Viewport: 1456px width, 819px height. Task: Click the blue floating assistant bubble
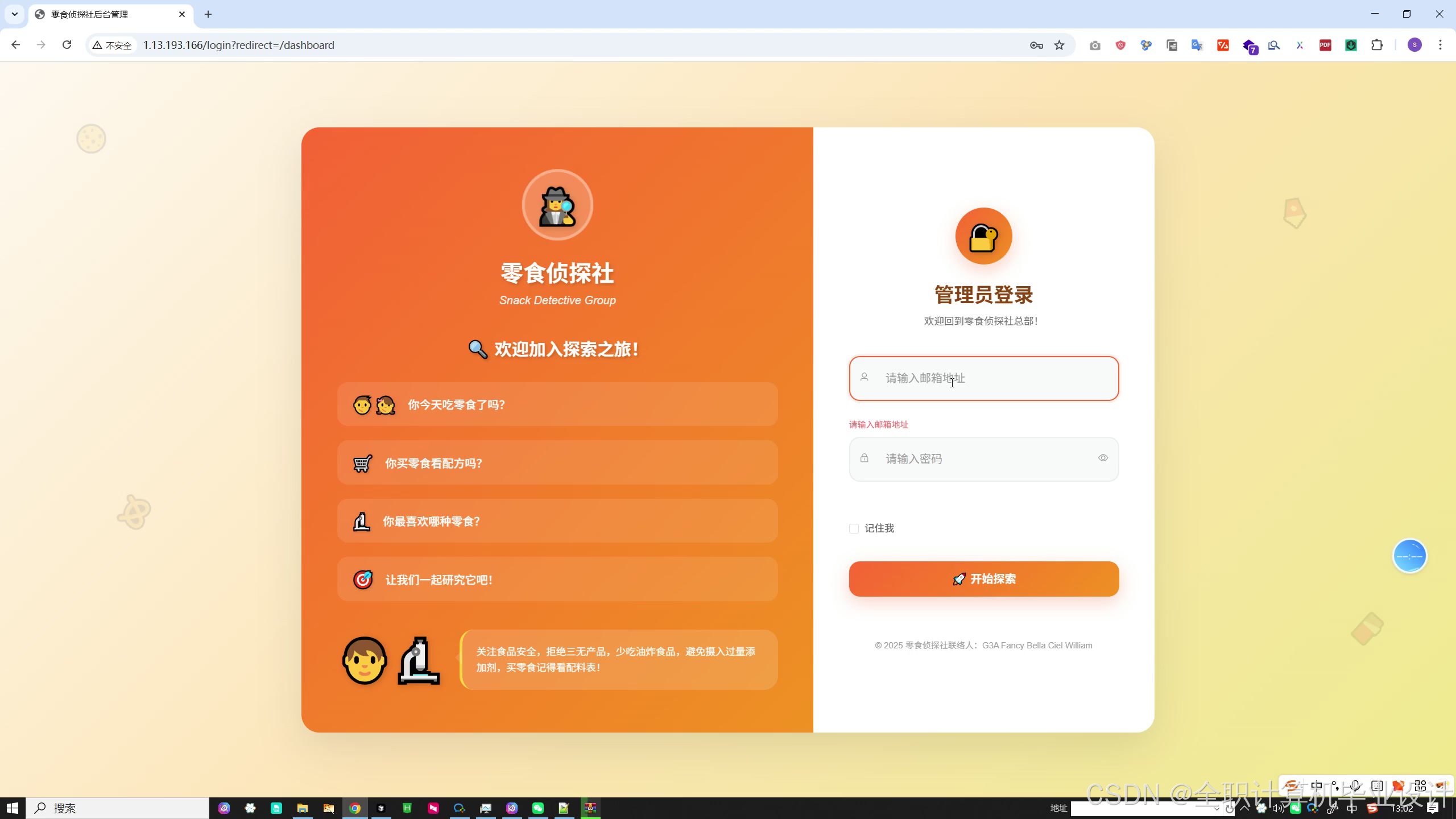point(1409,556)
